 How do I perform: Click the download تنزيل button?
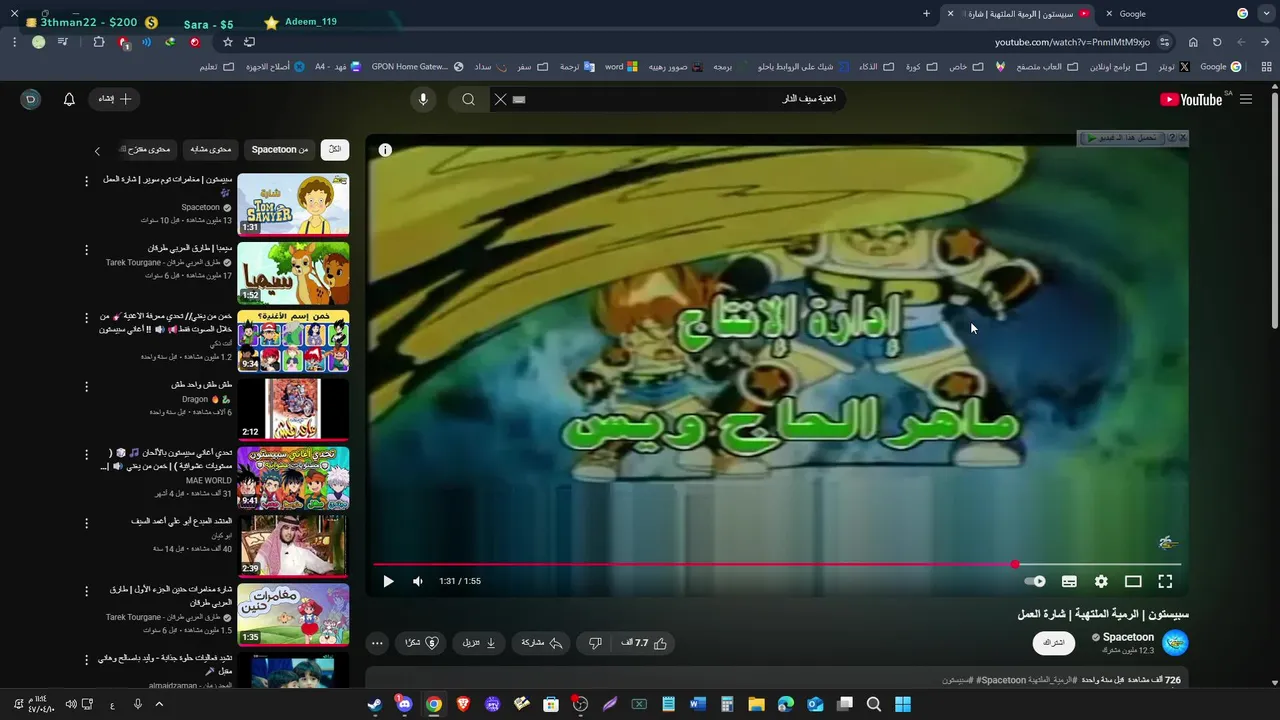click(479, 643)
